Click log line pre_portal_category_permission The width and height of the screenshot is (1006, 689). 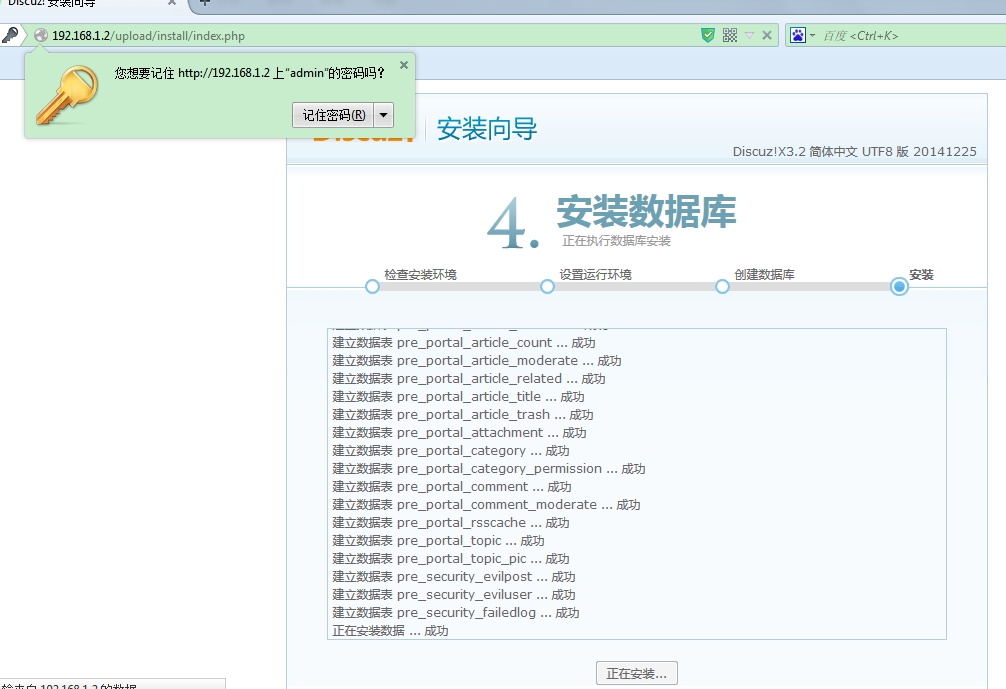pos(489,468)
